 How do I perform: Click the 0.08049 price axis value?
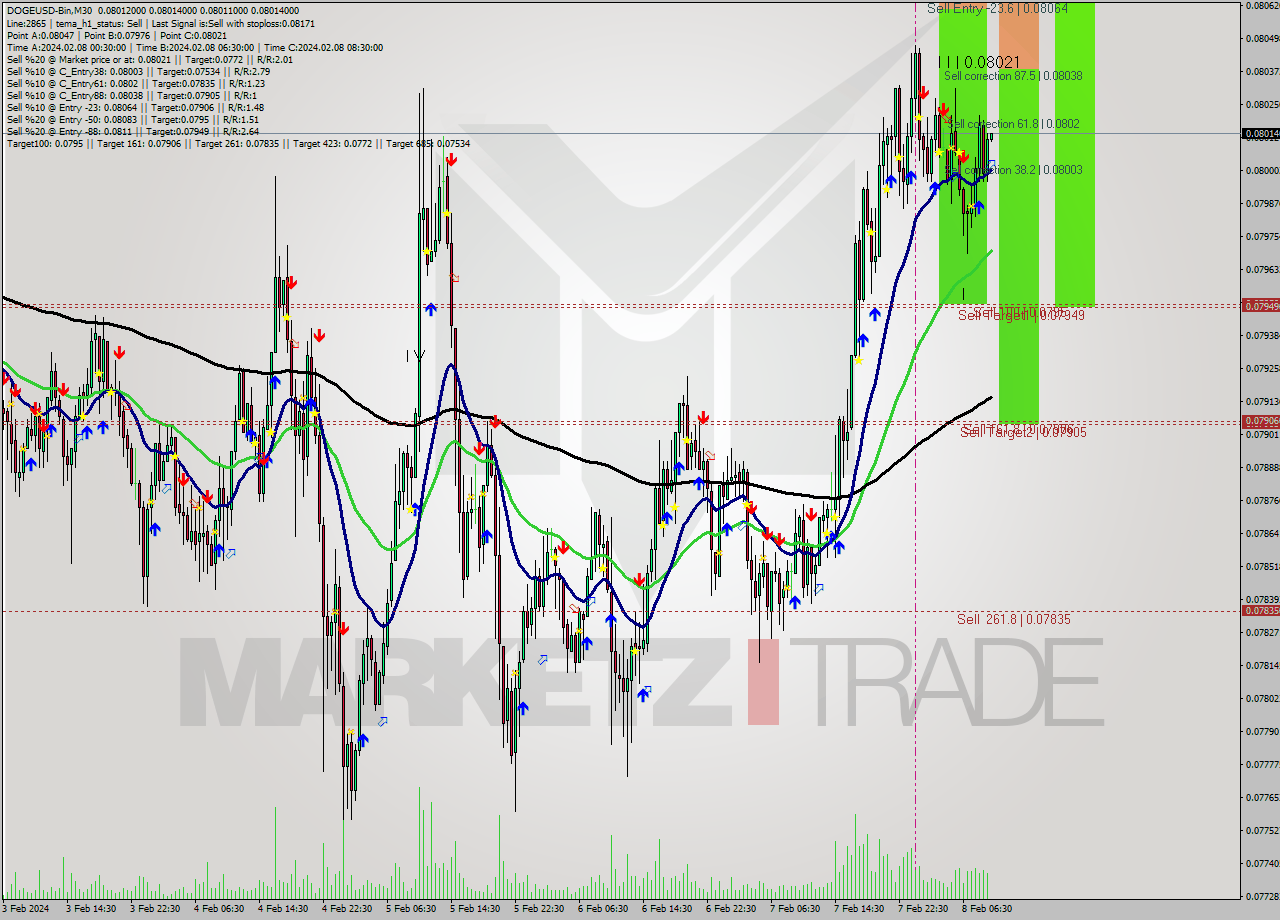coord(1261,39)
